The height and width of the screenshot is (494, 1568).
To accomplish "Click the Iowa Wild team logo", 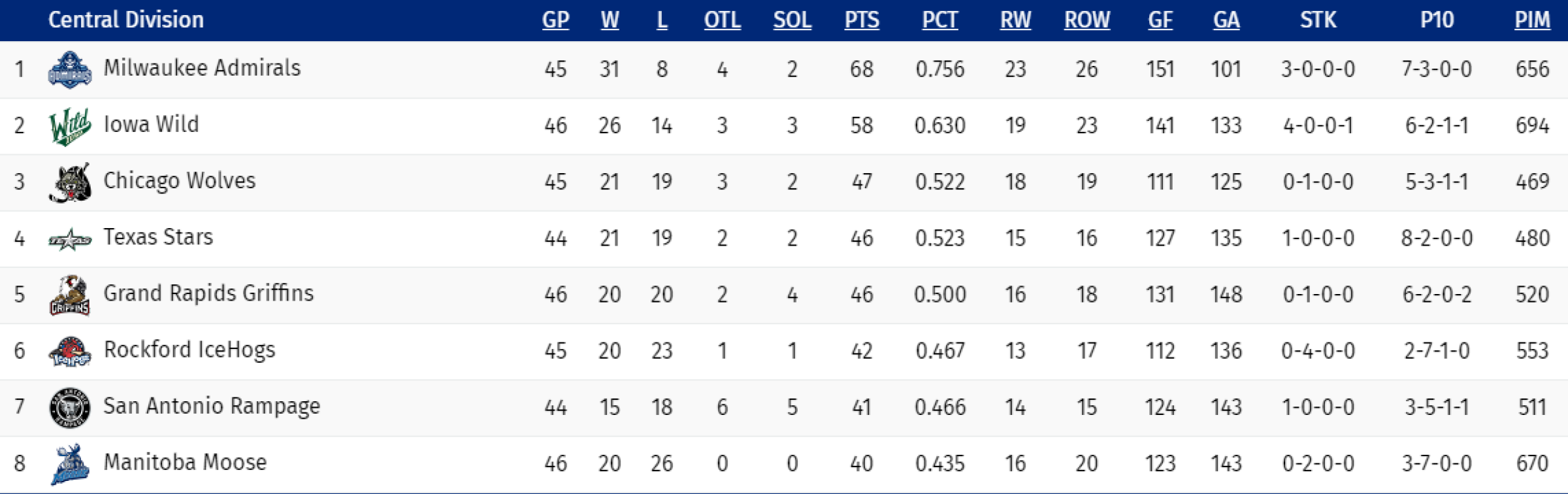I will (x=70, y=126).
